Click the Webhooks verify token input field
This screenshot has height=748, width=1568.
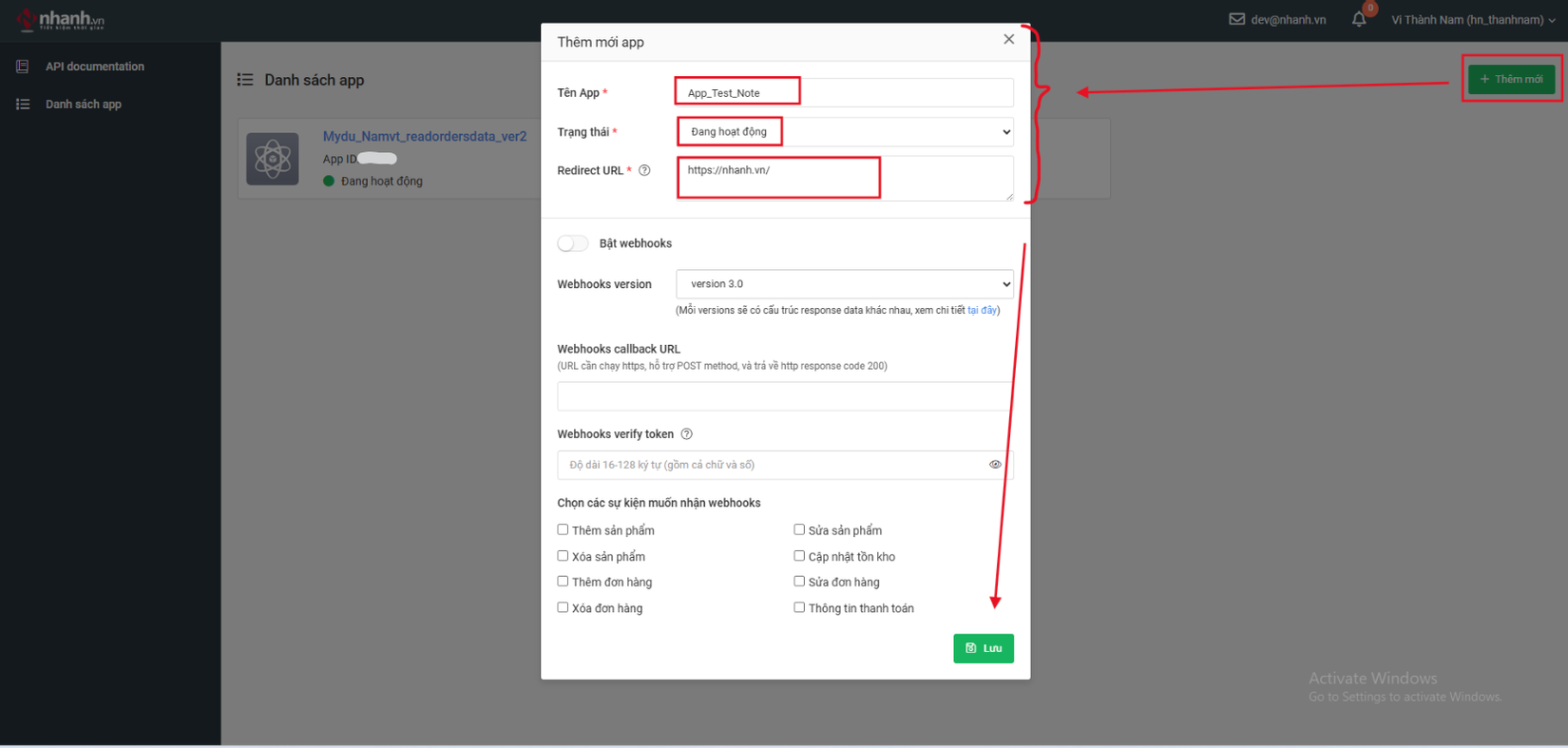click(x=785, y=465)
